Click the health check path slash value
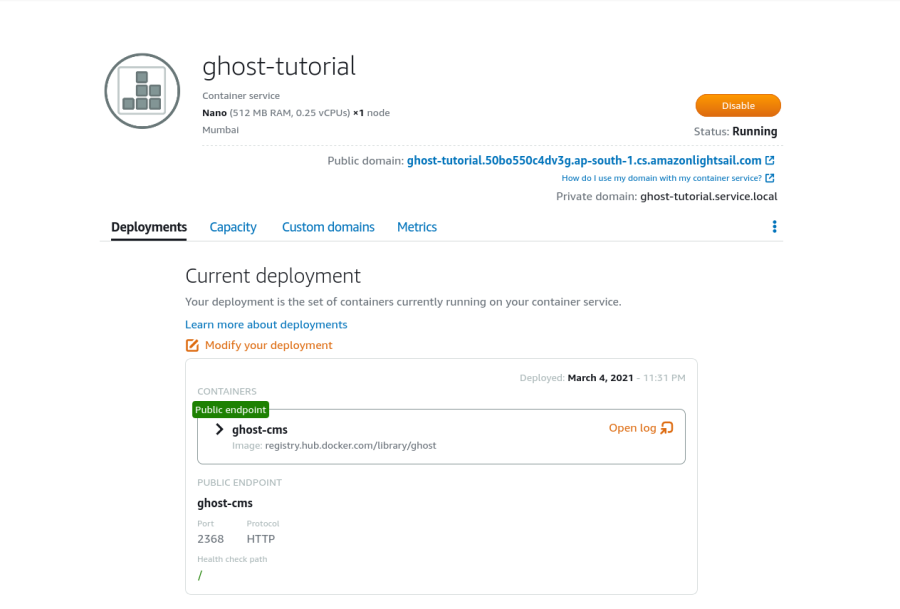Screen dimensions: 900x609 coord(200,575)
